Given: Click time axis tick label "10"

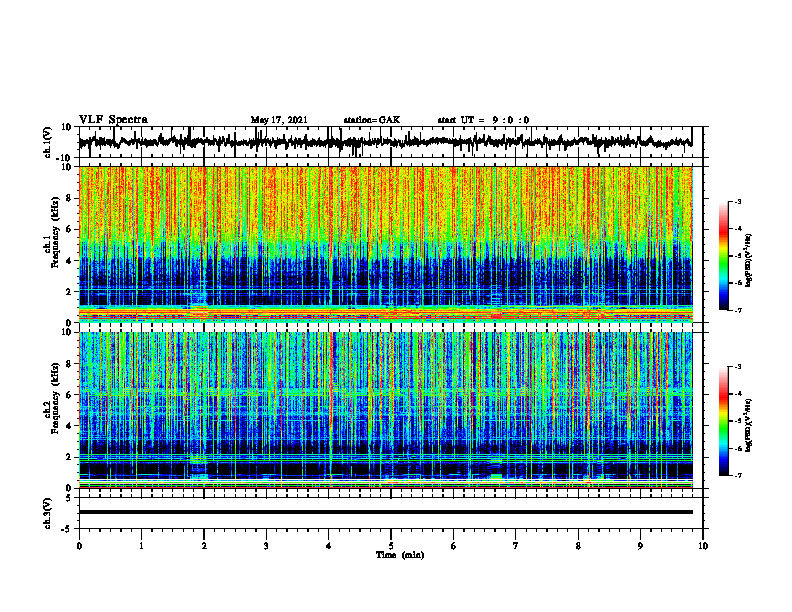Looking at the screenshot, I should click(703, 546).
